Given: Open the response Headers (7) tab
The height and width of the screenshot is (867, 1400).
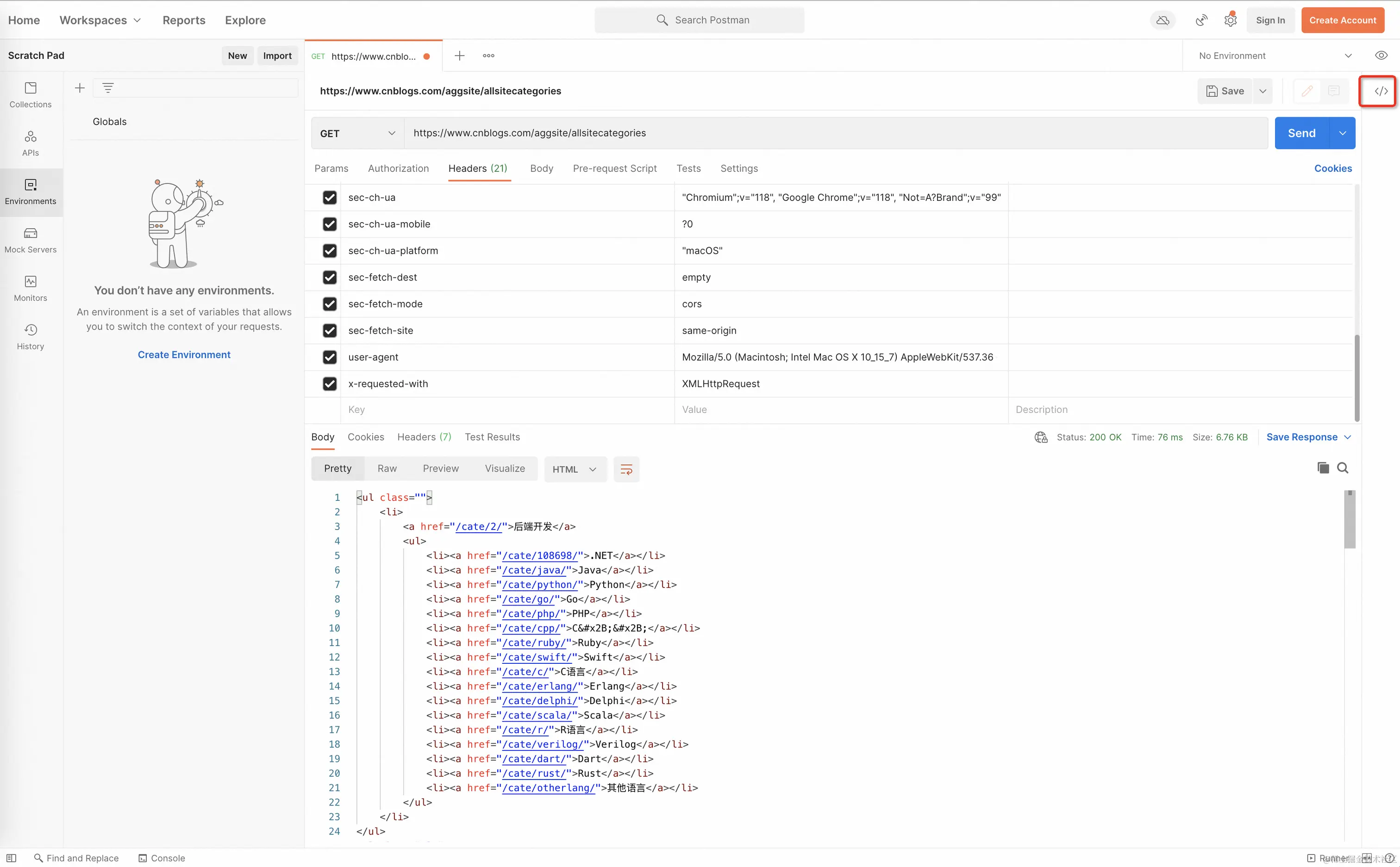Looking at the screenshot, I should (x=424, y=437).
